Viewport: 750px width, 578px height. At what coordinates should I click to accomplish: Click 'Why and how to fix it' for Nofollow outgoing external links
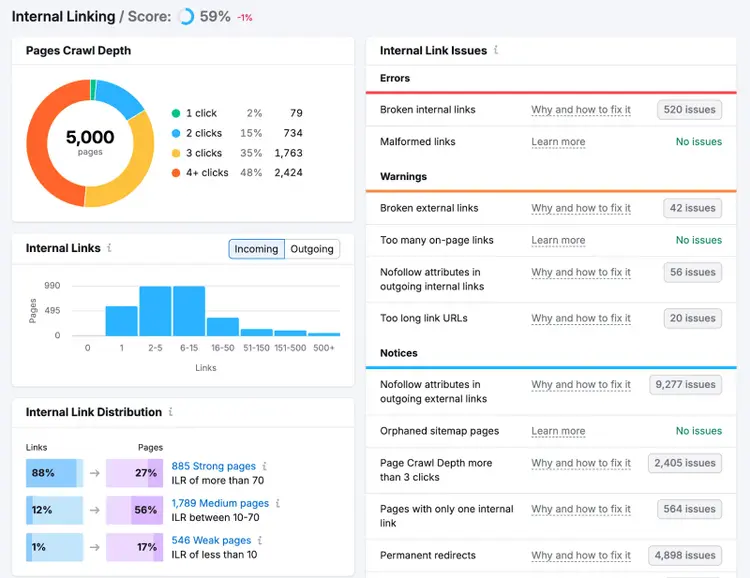[581, 385]
